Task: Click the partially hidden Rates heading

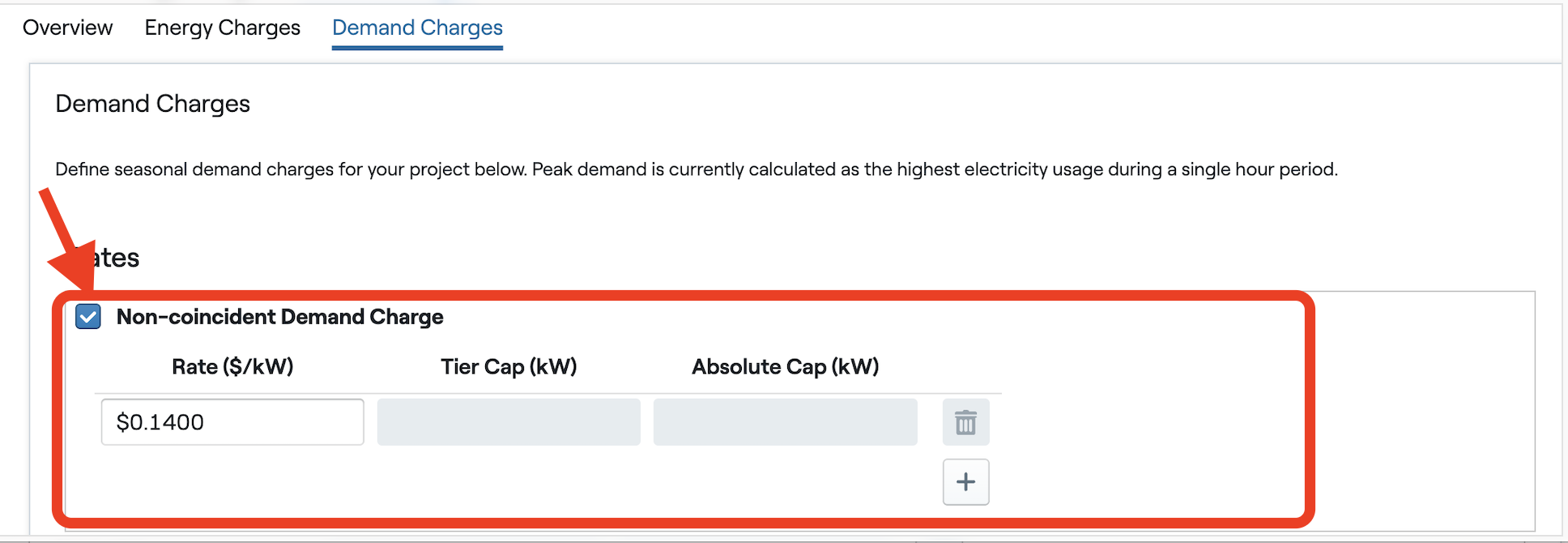Action: click(x=116, y=258)
